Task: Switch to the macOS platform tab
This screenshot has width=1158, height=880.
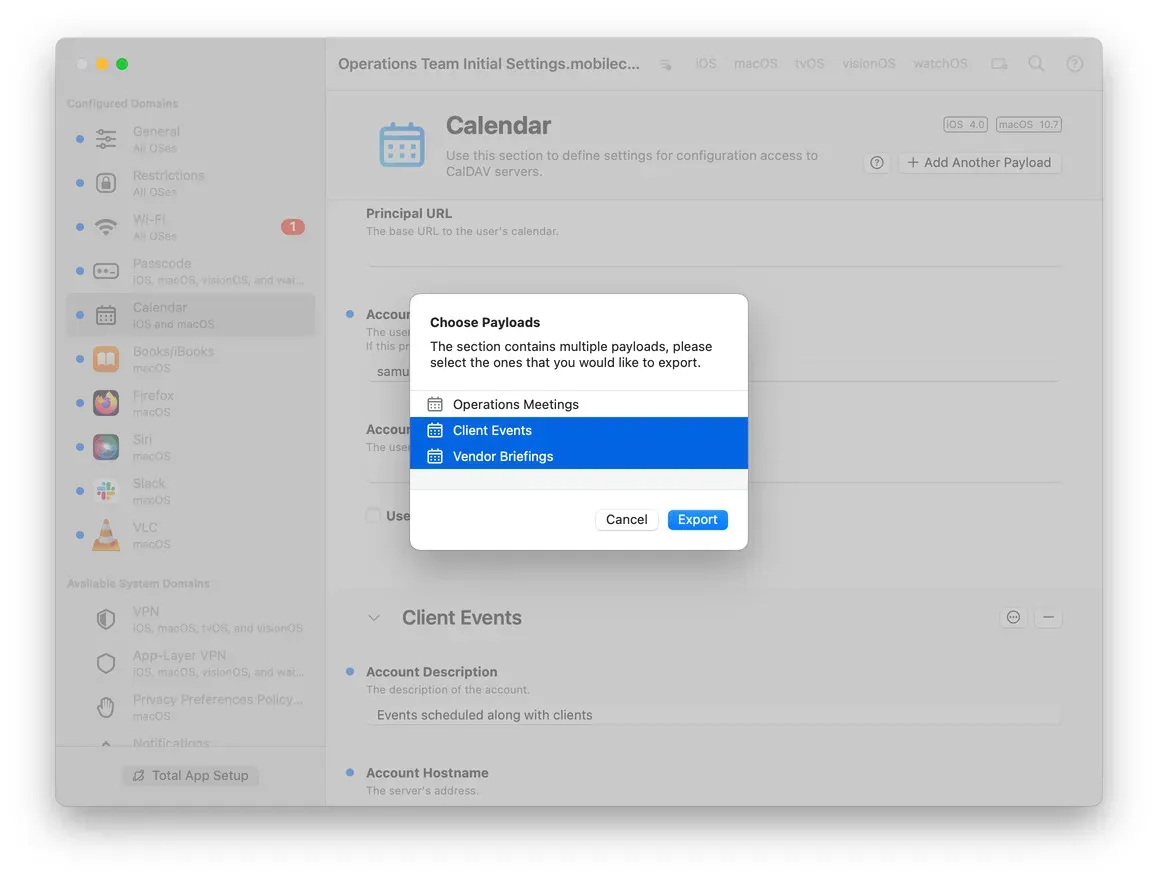Action: (x=755, y=63)
